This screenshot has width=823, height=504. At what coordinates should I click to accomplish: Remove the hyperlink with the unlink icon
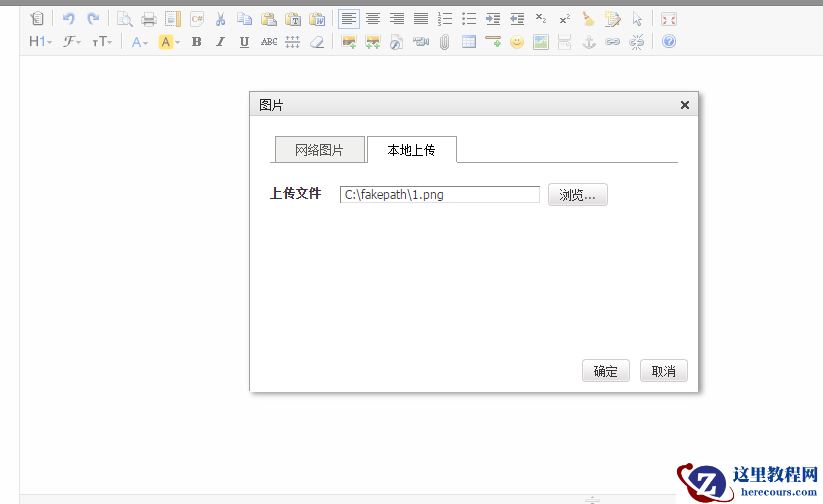637,41
